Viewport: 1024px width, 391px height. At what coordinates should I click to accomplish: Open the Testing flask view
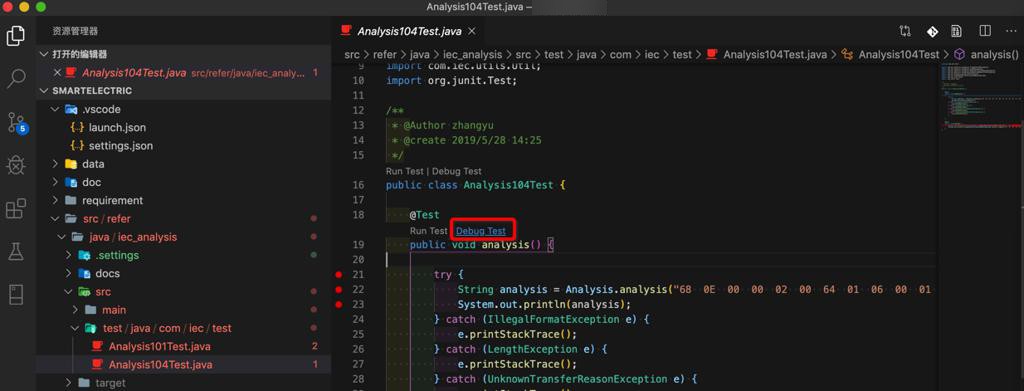16,251
